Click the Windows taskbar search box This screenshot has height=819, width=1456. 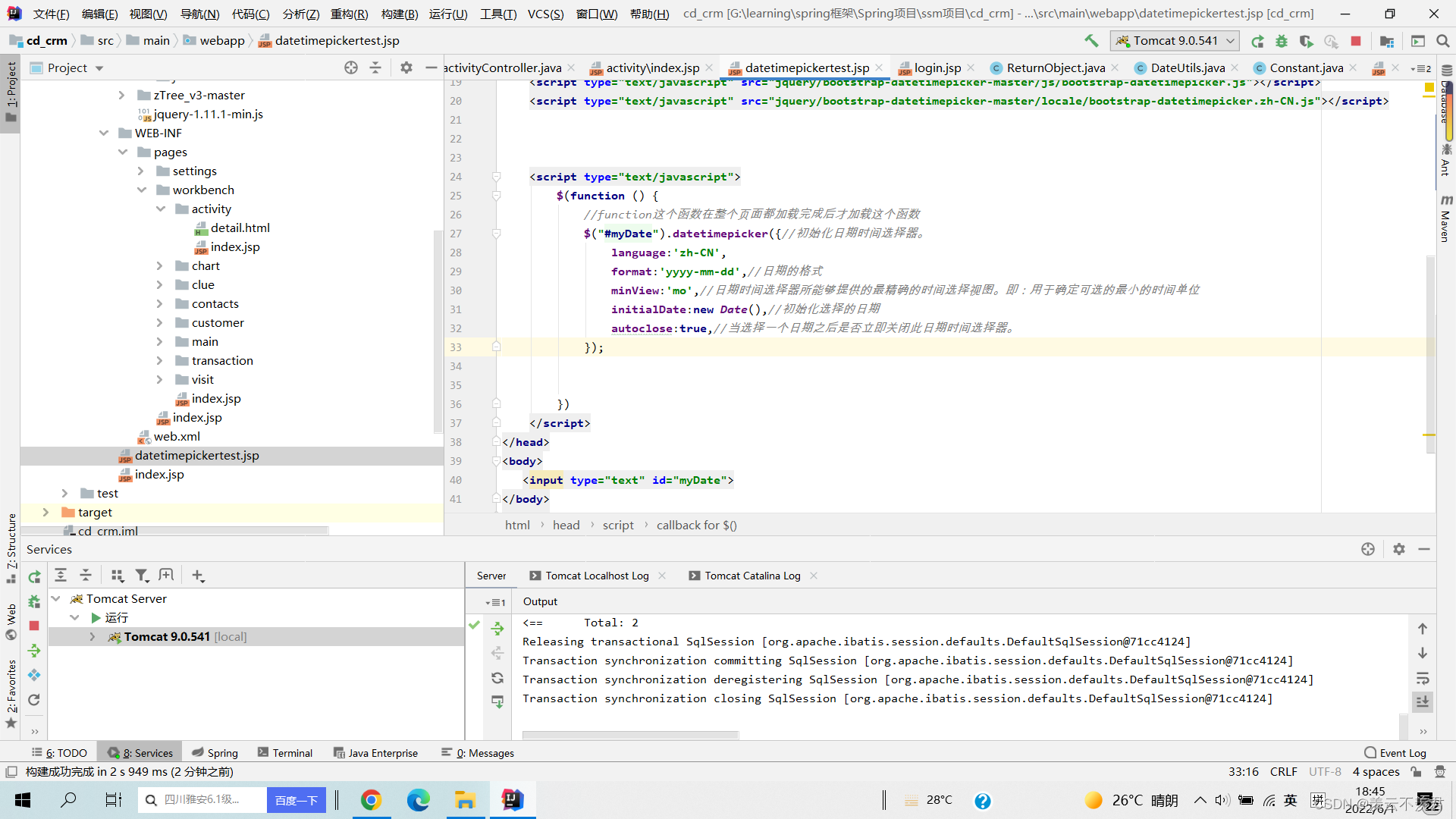pyautogui.click(x=203, y=800)
